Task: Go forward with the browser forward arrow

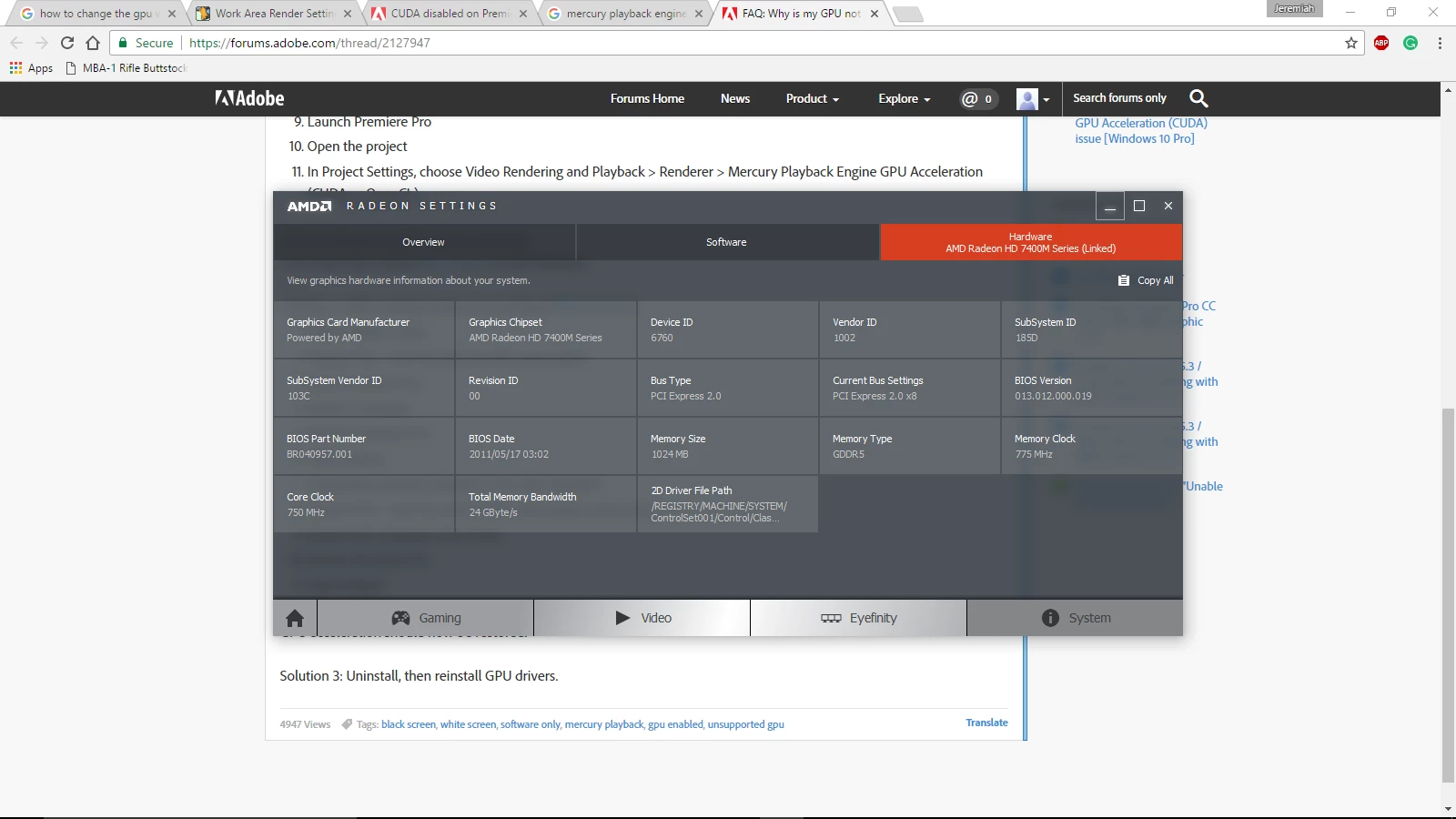Action: [42, 43]
